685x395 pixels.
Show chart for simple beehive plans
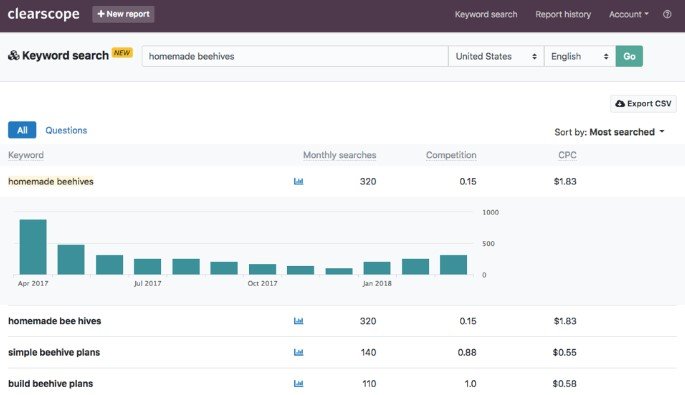point(298,353)
